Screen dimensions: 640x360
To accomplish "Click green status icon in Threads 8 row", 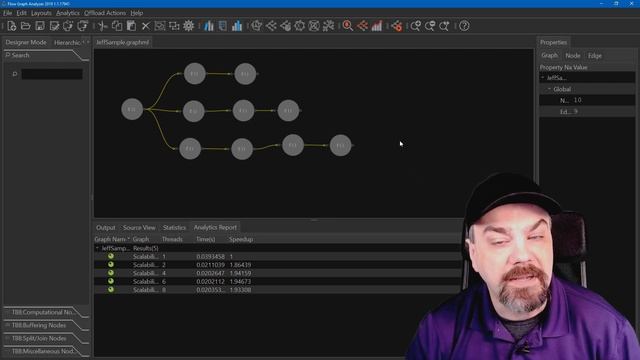I will tap(111, 289).
